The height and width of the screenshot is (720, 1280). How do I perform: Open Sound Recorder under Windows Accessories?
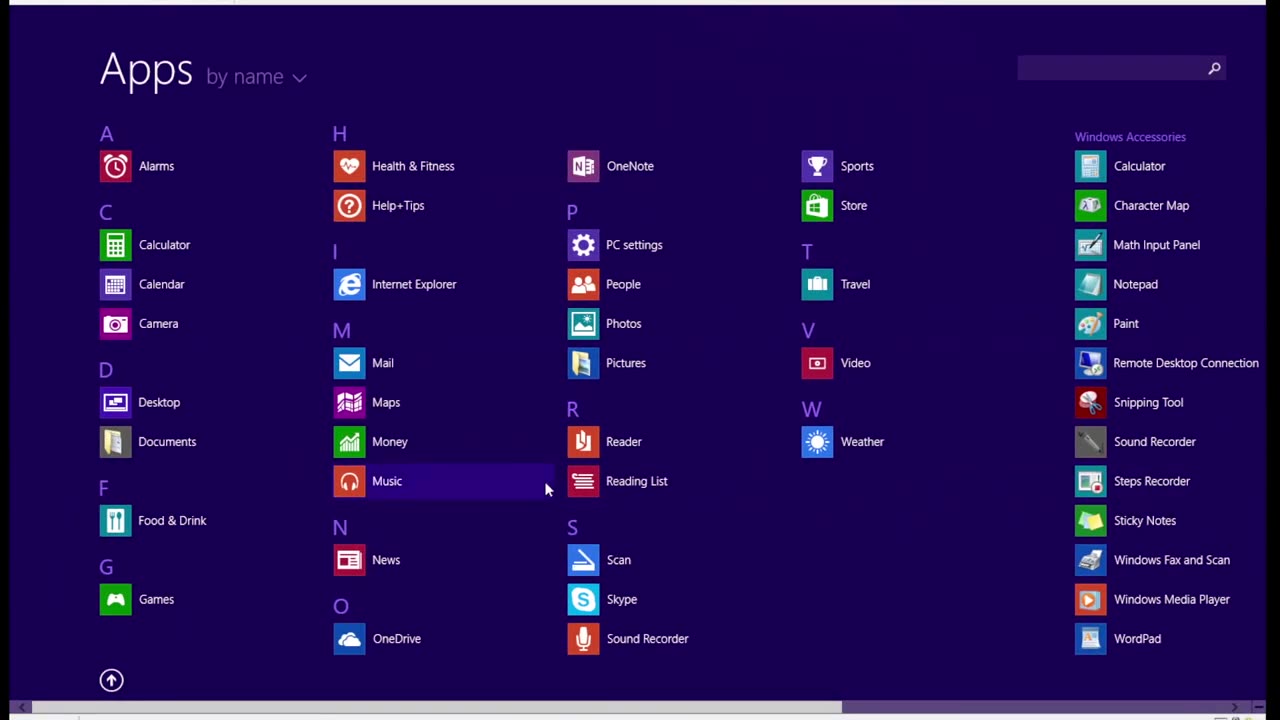tap(1091, 442)
